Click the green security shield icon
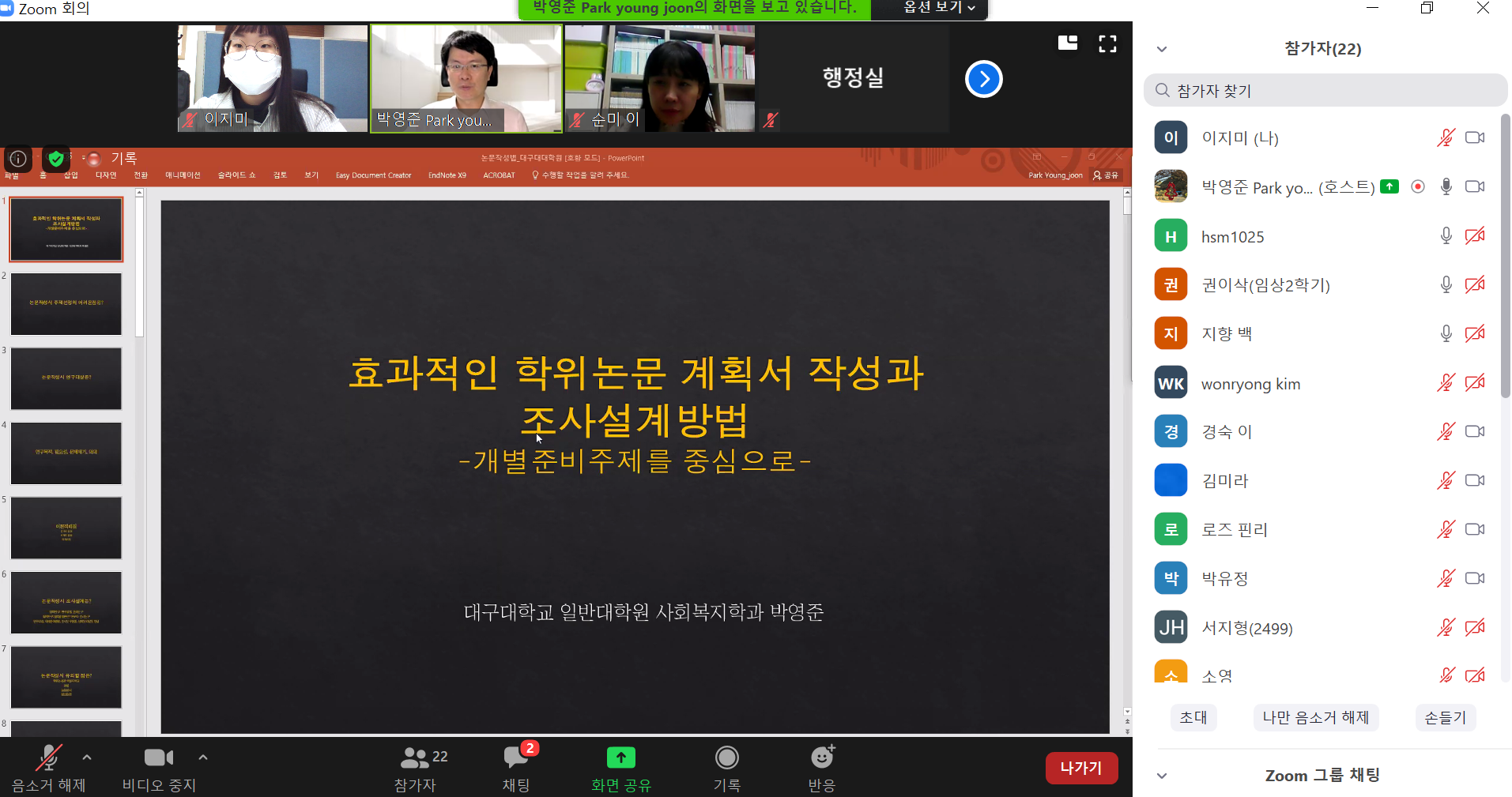This screenshot has width=1512, height=797. click(x=56, y=159)
